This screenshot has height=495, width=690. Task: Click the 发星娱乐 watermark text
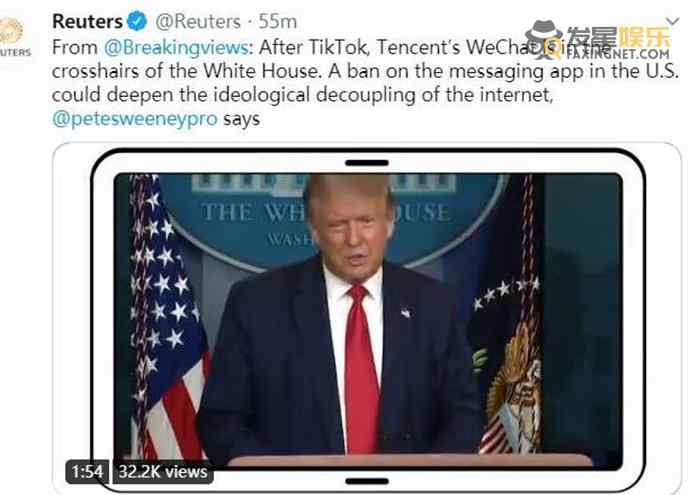click(x=618, y=37)
